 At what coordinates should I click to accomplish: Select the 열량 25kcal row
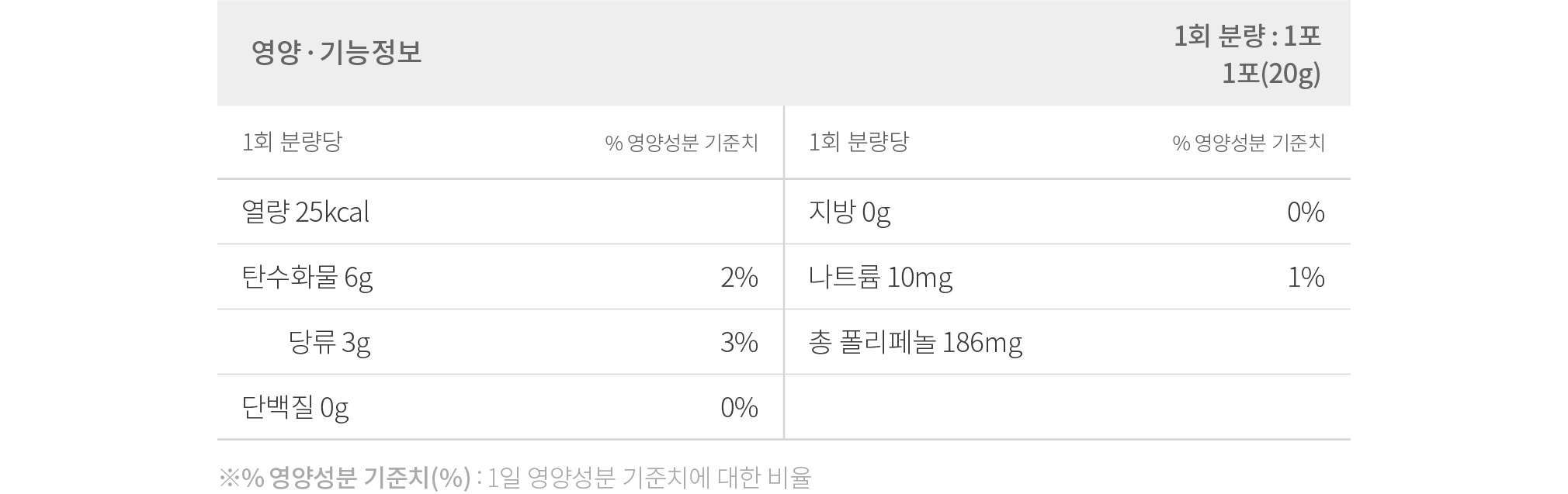click(500, 212)
